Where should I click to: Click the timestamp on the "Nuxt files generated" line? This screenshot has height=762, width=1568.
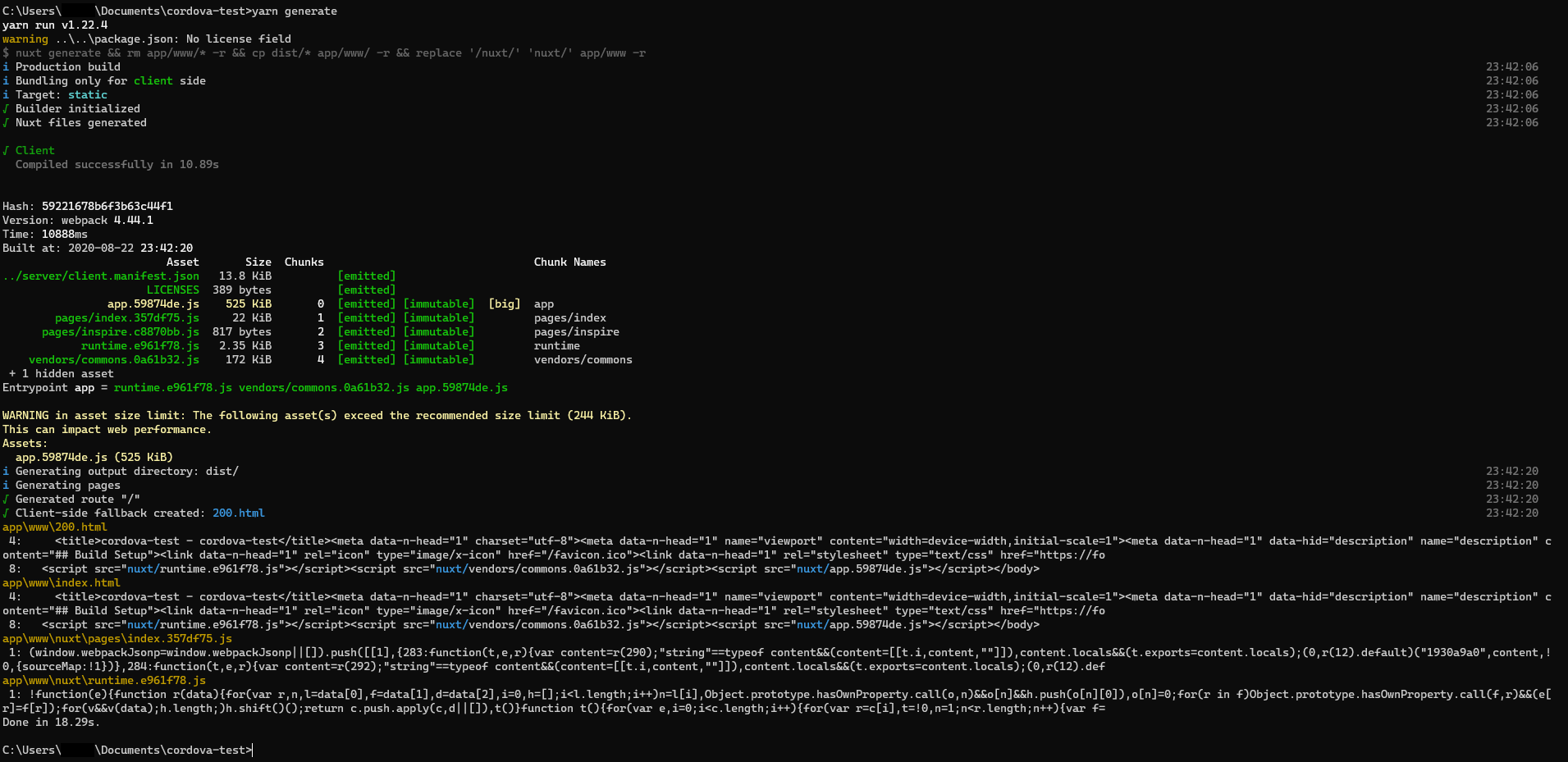point(1512,122)
